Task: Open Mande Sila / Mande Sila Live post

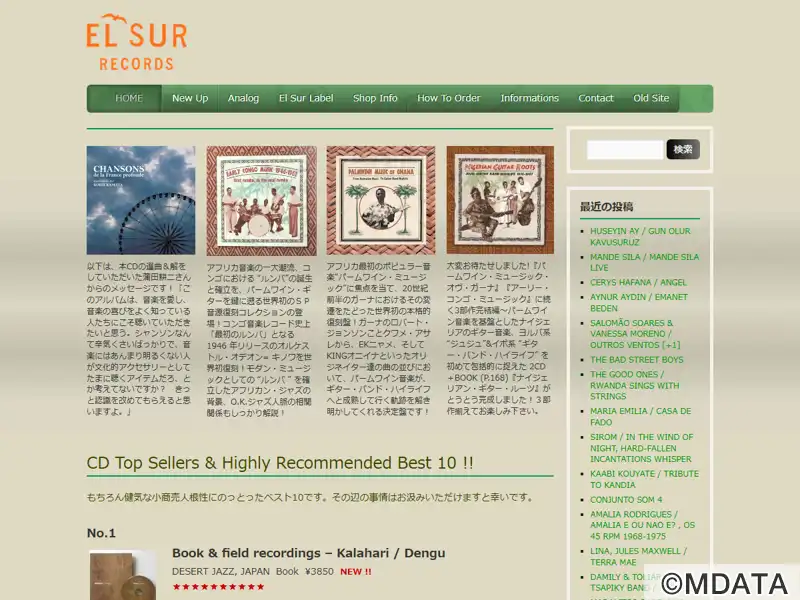Action: pyautogui.click(x=644, y=262)
